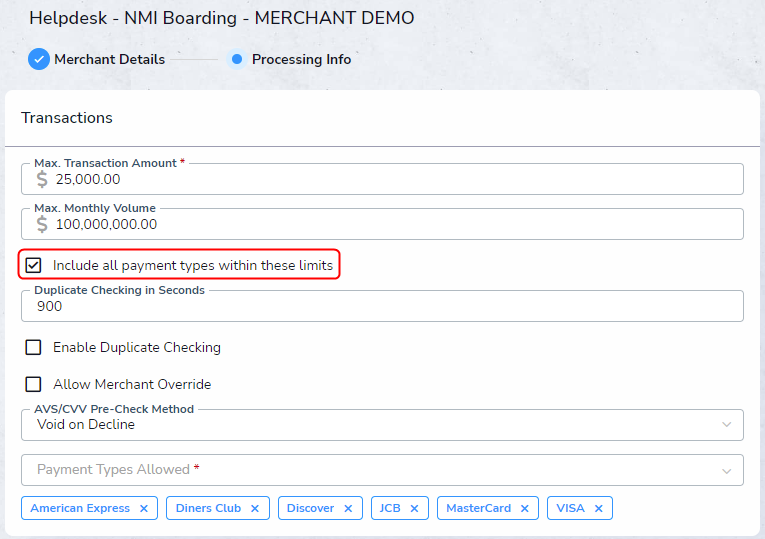Click the VISA chip label
This screenshot has height=539, width=765.
[x=570, y=508]
